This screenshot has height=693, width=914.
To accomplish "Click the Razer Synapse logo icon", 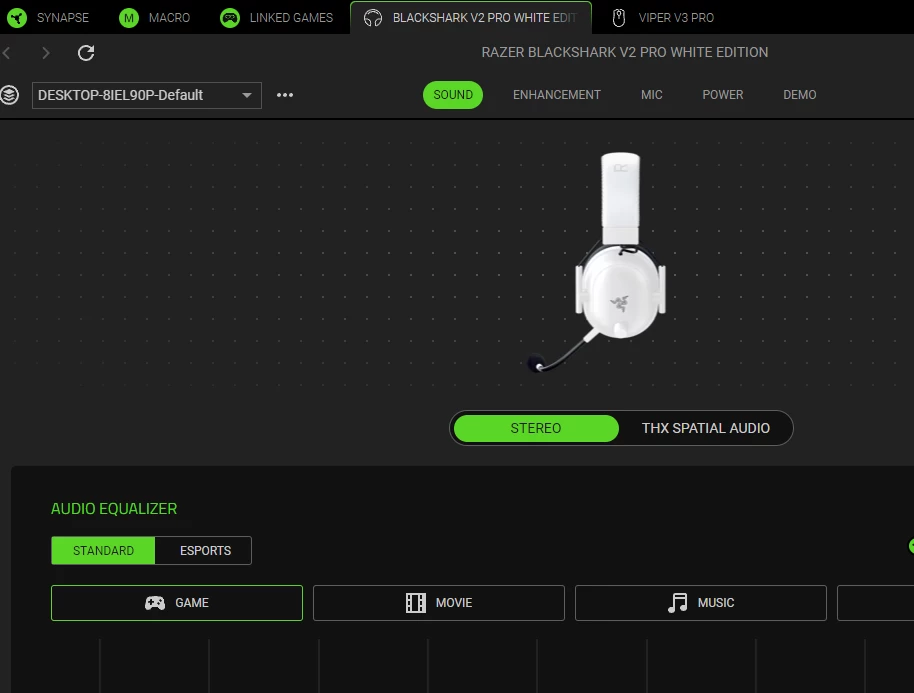I will [x=17, y=17].
